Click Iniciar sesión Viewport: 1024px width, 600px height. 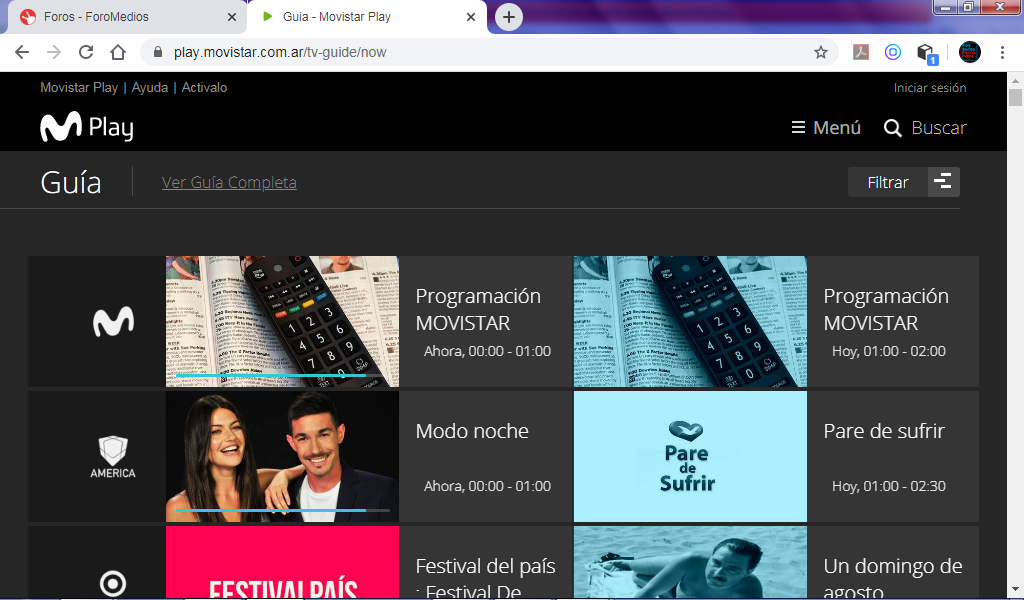click(x=930, y=87)
